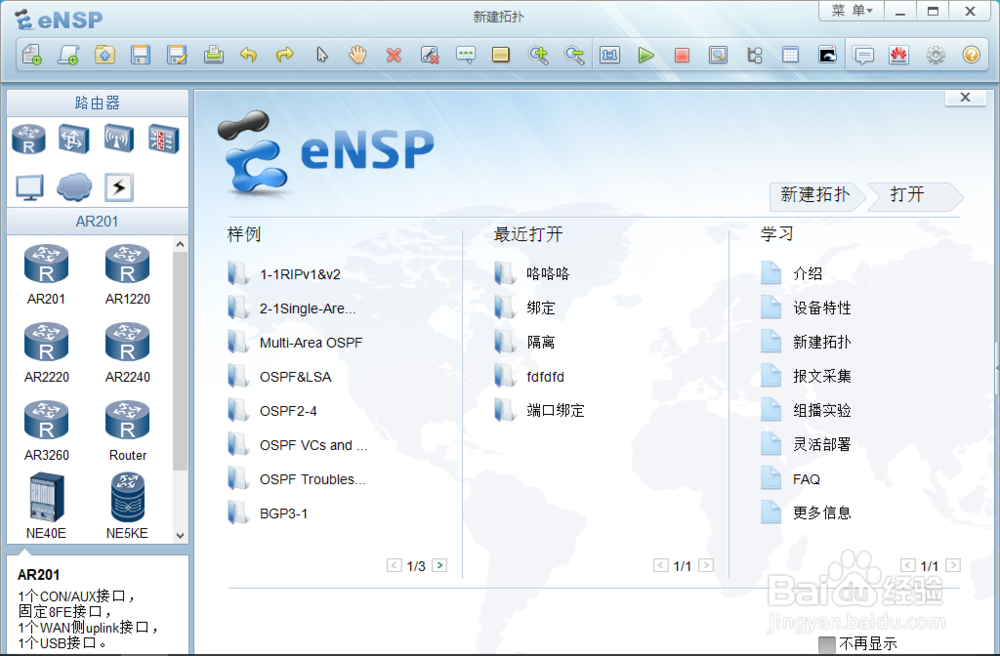Zoom in with the magnifier plus icon
Image resolution: width=1000 pixels, height=656 pixels.
tap(538, 55)
